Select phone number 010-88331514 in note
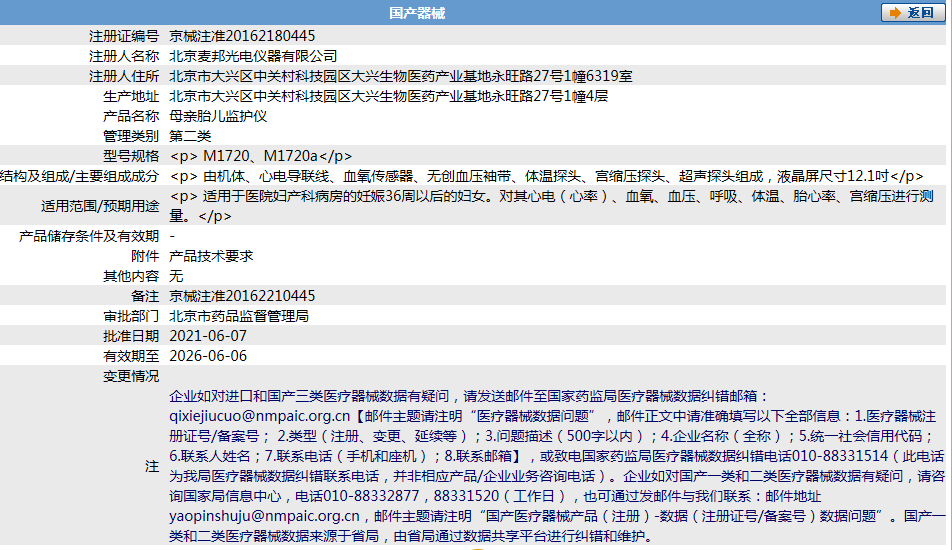Image resolution: width=952 pixels, height=550 pixels. click(x=840, y=456)
